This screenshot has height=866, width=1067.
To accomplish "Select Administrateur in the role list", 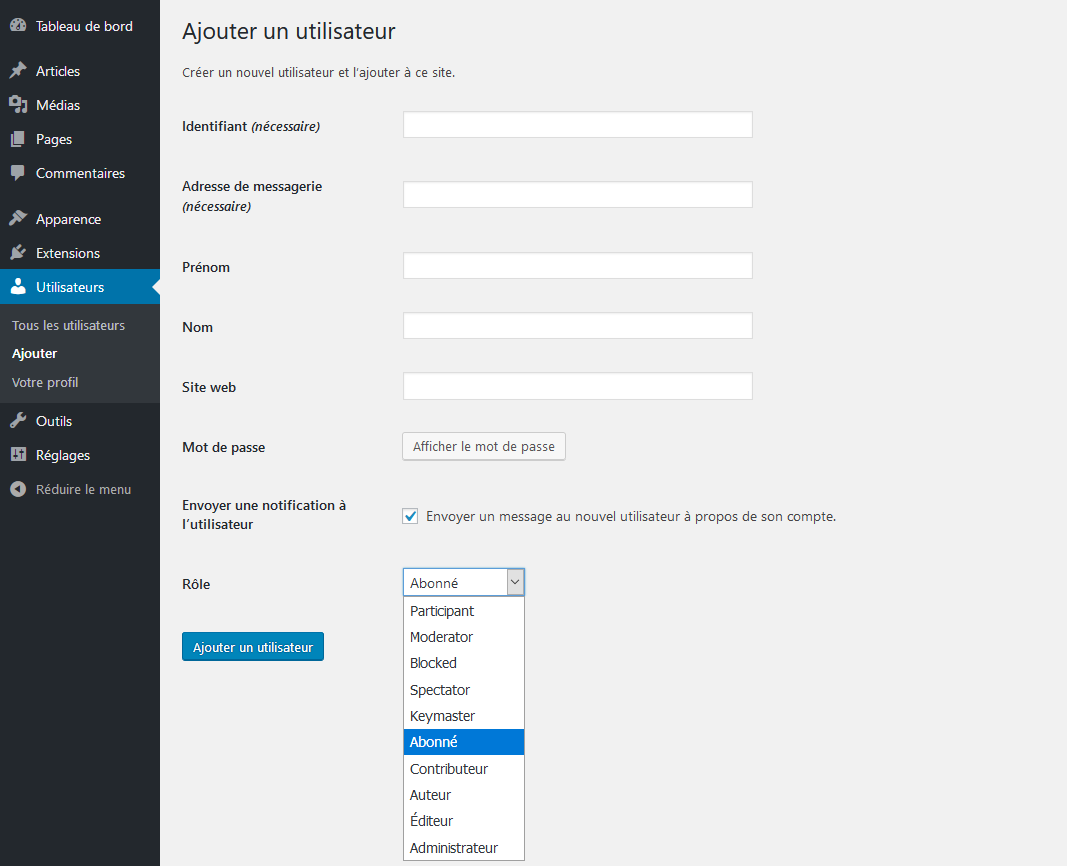I will coord(453,848).
